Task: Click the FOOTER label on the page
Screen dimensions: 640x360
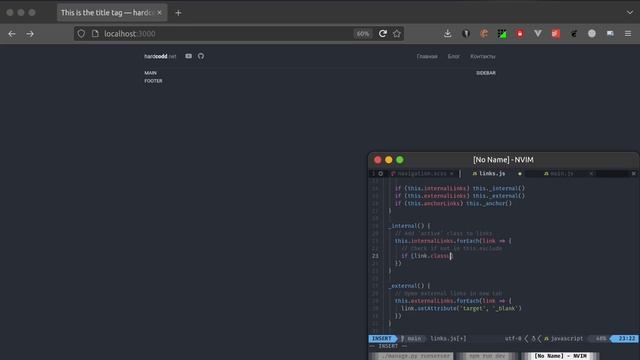Action: (153, 81)
